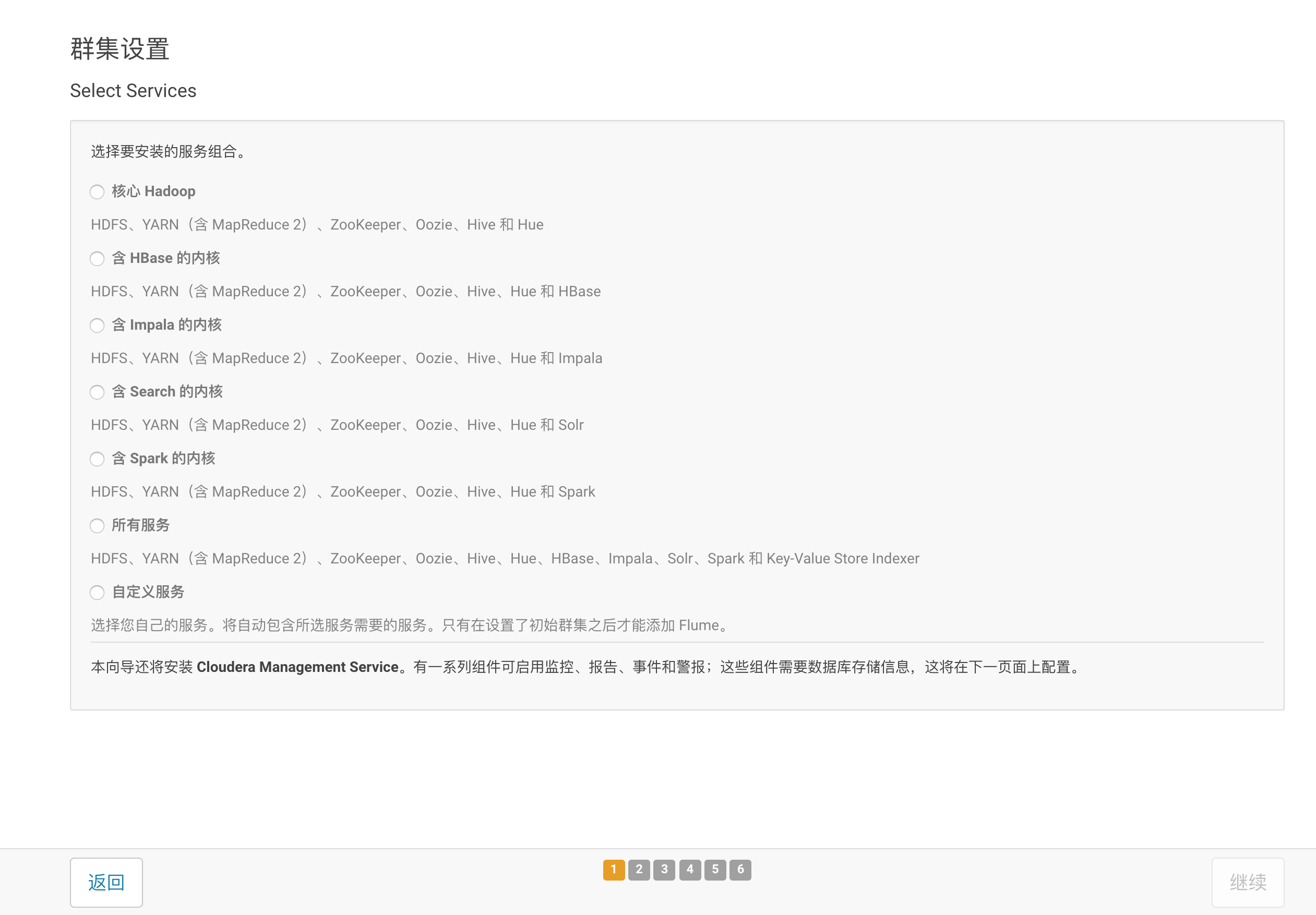Image resolution: width=1316 pixels, height=915 pixels.
Task: Choose the 所有服务 radio option
Action: point(97,526)
